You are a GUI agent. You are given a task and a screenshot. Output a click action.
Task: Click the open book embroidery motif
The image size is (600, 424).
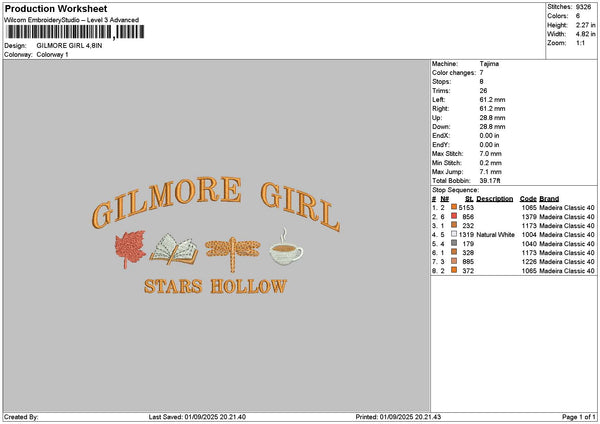pyautogui.click(x=174, y=249)
